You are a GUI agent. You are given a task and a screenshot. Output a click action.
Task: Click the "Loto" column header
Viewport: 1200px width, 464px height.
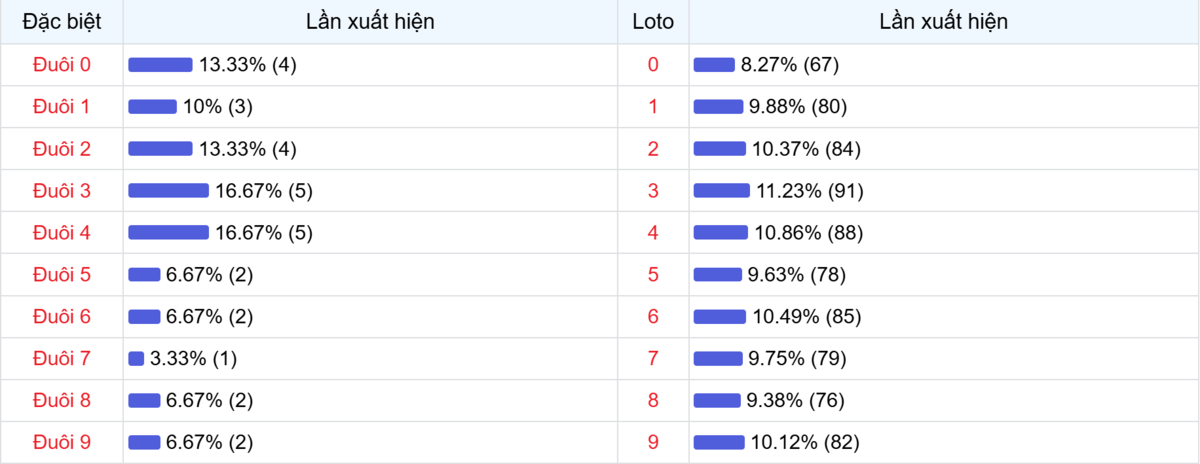pos(653,21)
